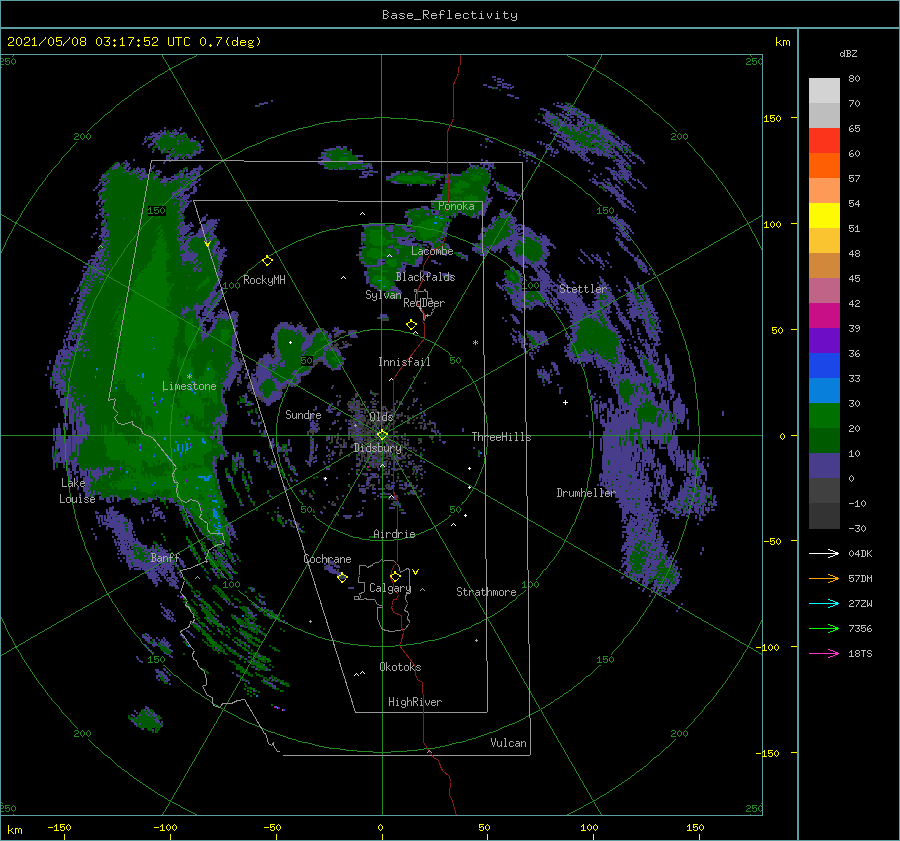Pick the red 60–65 dBZ color swatch
900x841 pixels.
[x=824, y=141]
